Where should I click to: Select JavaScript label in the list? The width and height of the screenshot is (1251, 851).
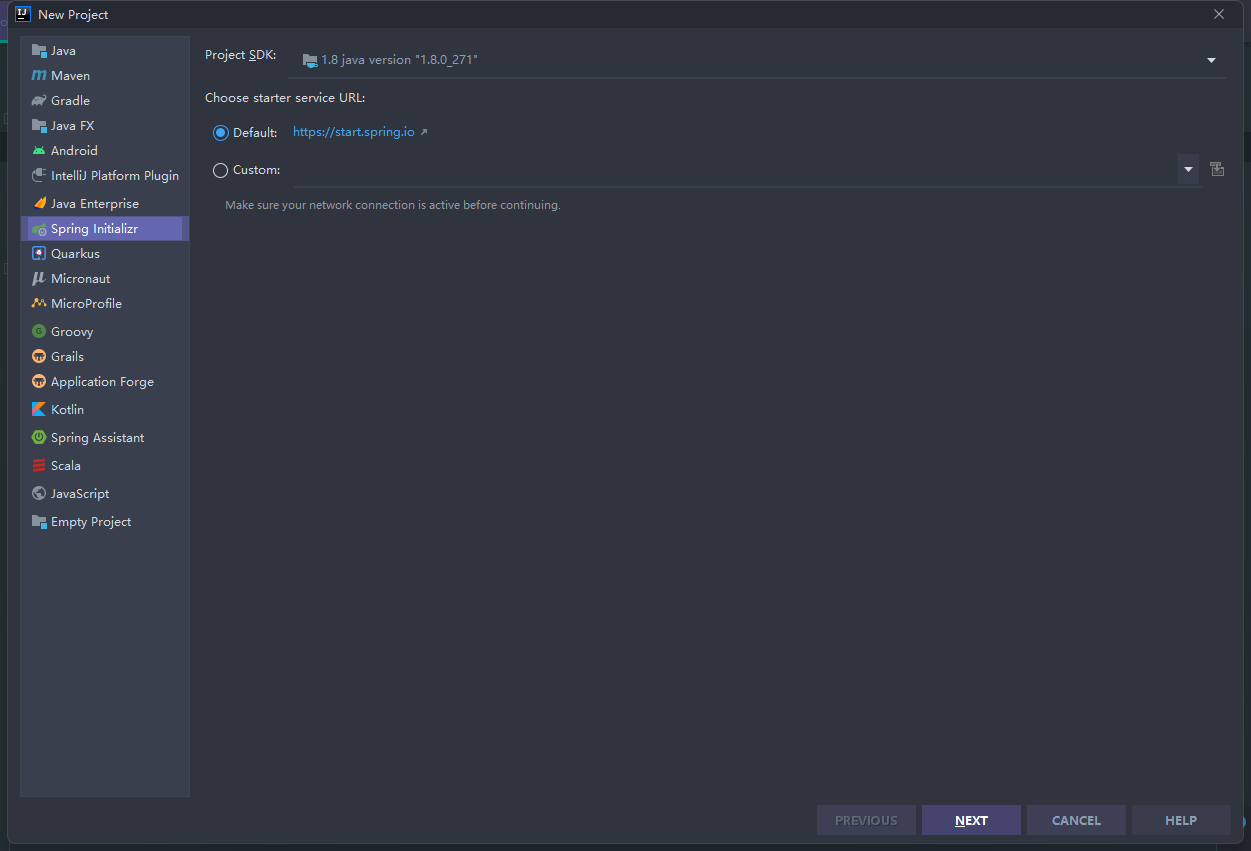coord(80,494)
